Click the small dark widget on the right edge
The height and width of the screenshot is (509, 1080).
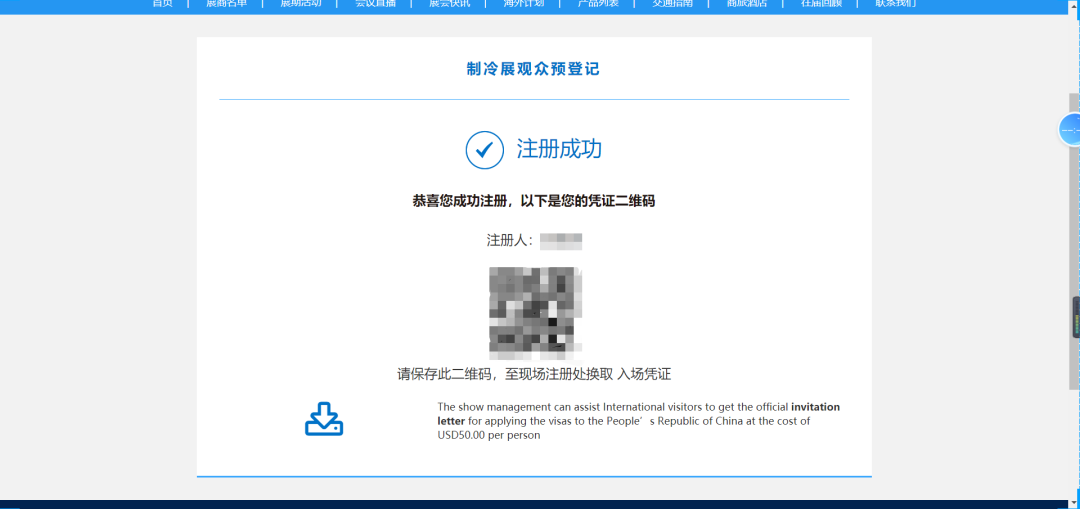pyautogui.click(x=1076, y=317)
